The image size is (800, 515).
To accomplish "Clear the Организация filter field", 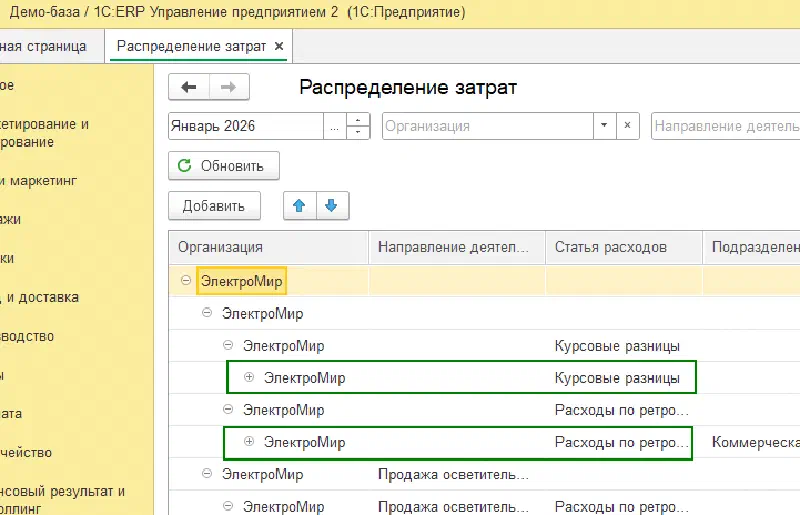I will tap(628, 126).
